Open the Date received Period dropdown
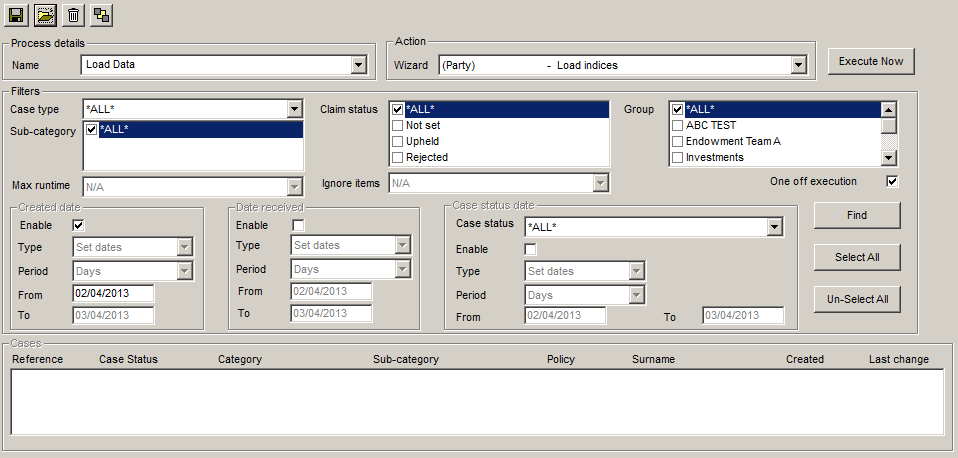 pyautogui.click(x=402, y=269)
